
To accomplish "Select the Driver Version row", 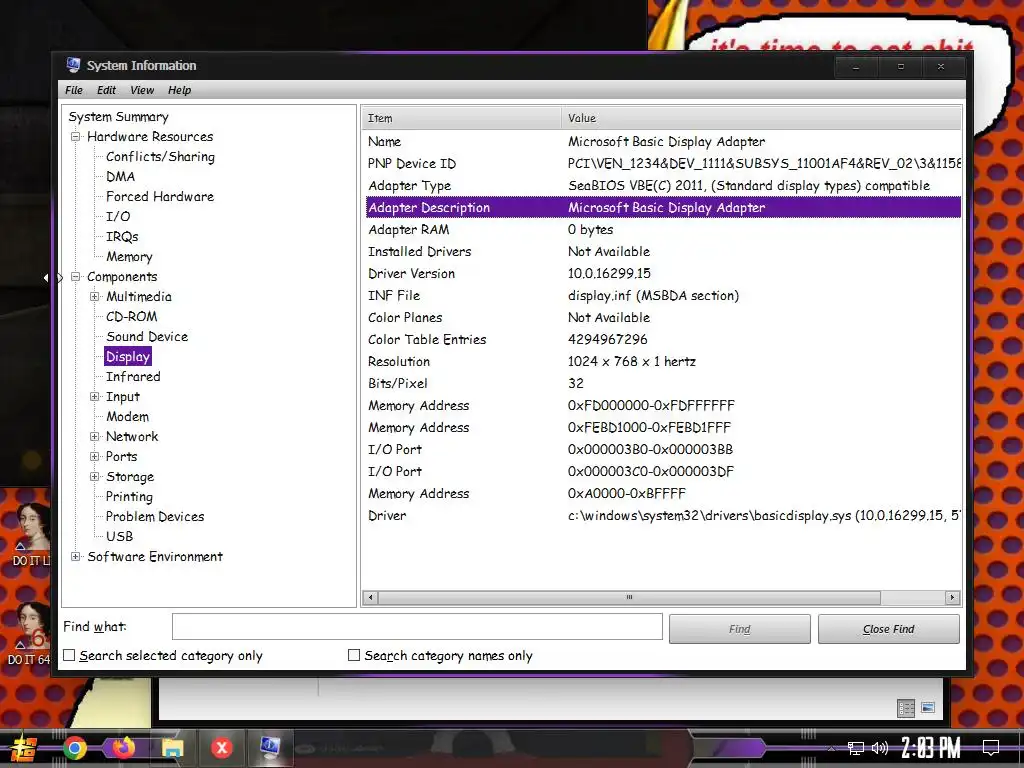I will point(663,274).
